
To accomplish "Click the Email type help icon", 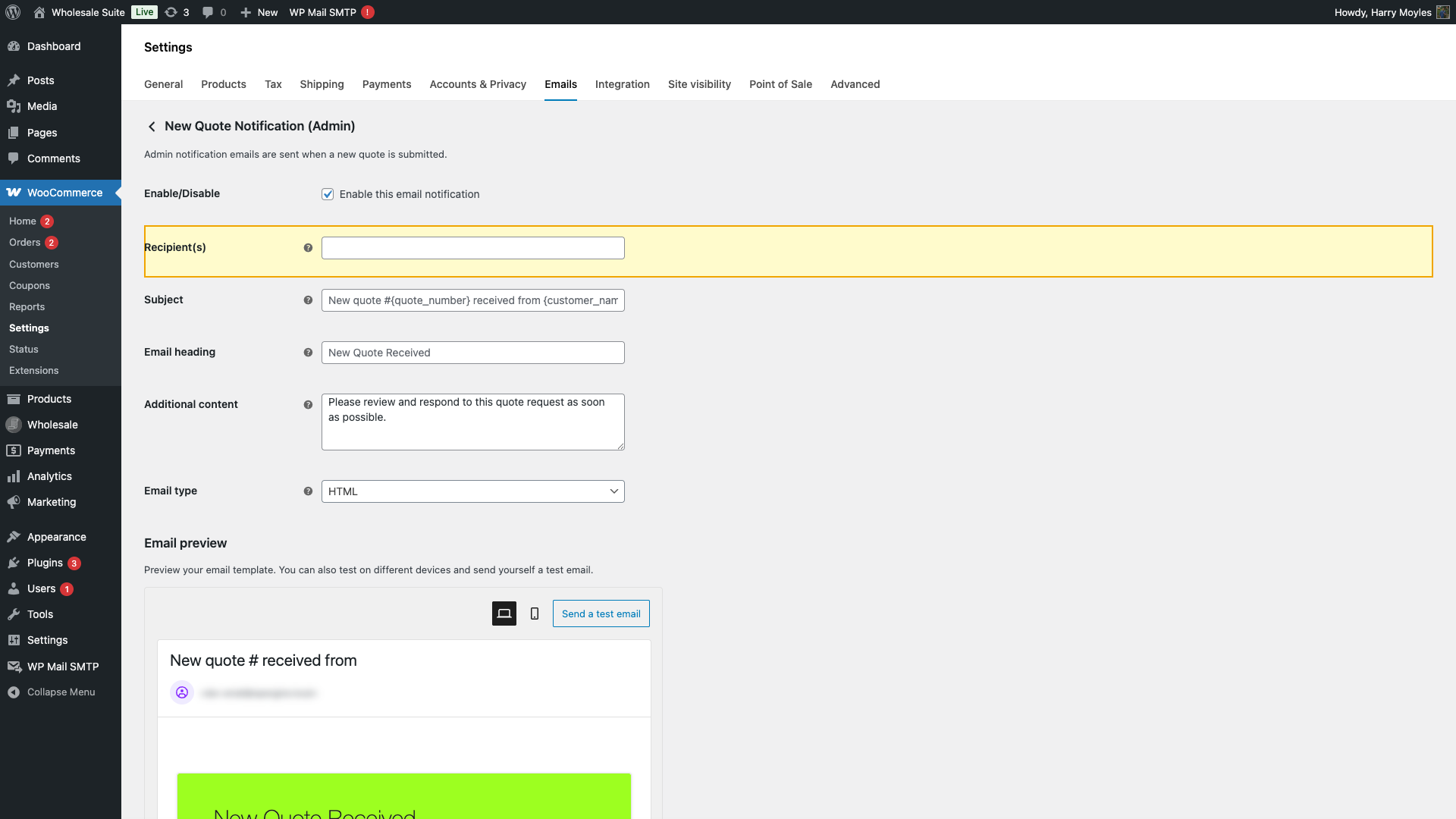I will click(308, 491).
